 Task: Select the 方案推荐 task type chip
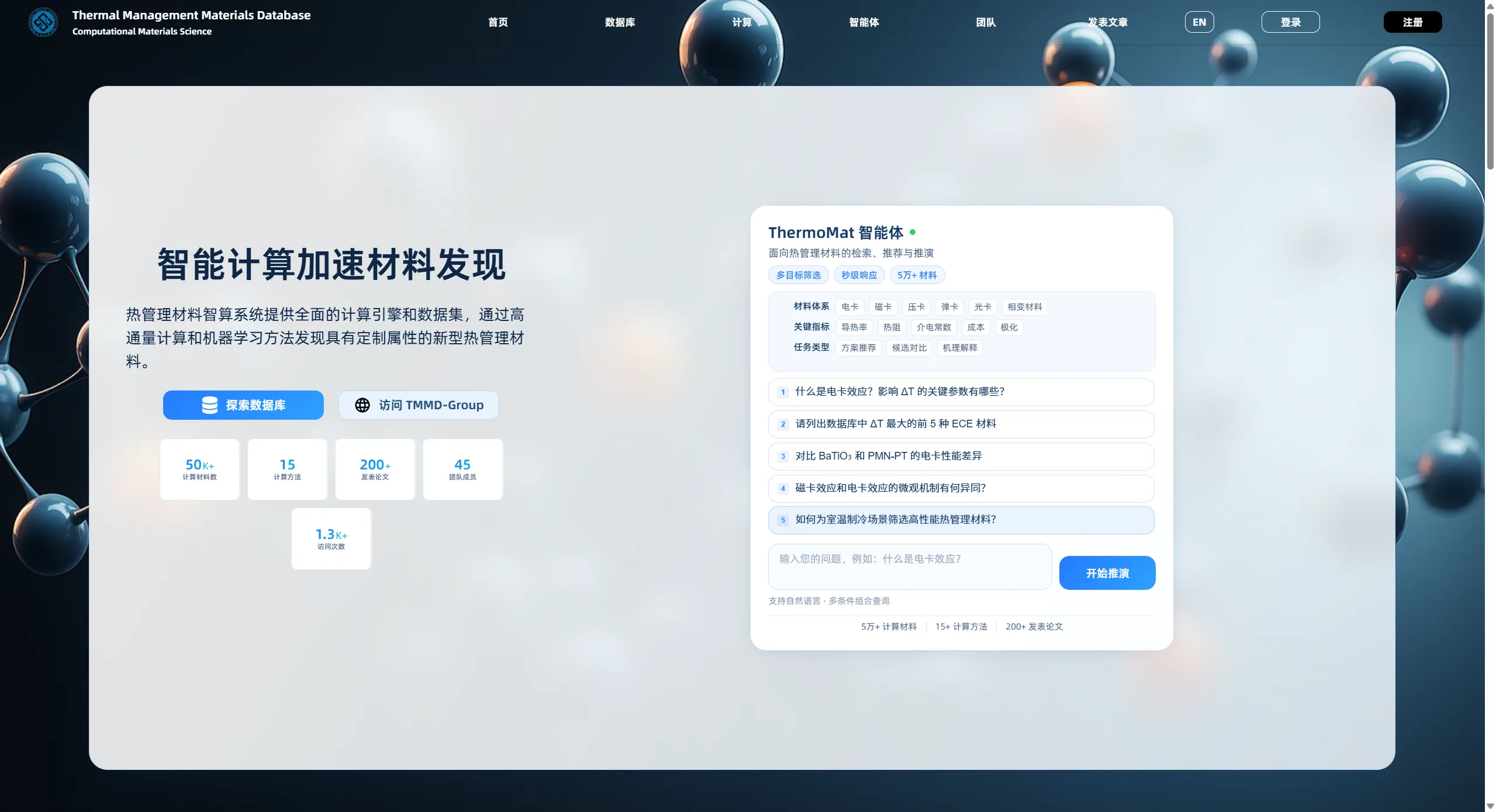(x=858, y=348)
